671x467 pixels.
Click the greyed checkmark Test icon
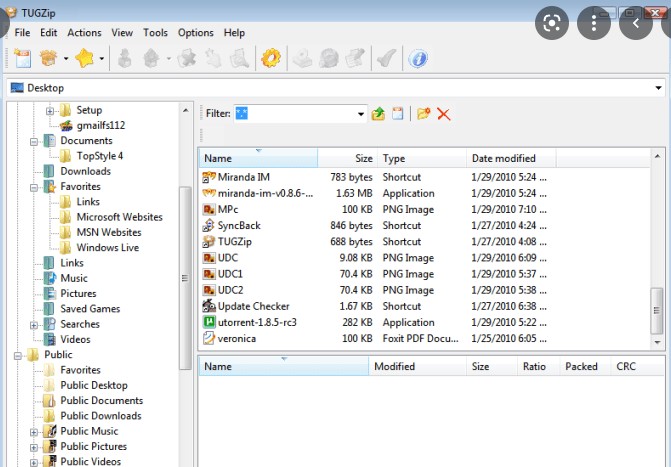tap(386, 58)
